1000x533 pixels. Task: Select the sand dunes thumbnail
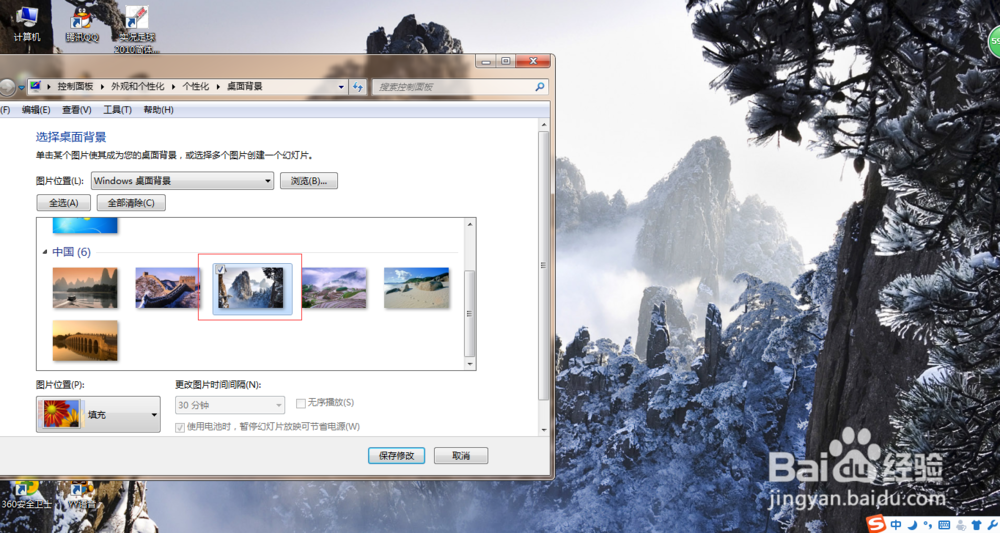(x=416, y=288)
